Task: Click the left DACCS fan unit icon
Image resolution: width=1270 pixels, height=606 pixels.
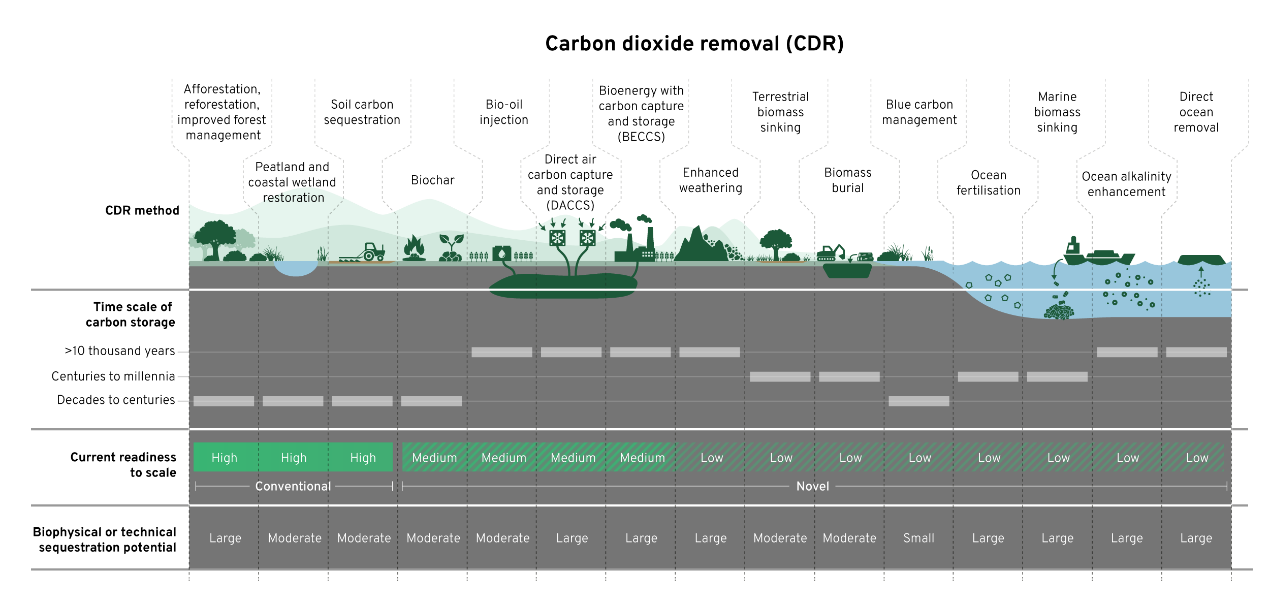Action: click(556, 240)
